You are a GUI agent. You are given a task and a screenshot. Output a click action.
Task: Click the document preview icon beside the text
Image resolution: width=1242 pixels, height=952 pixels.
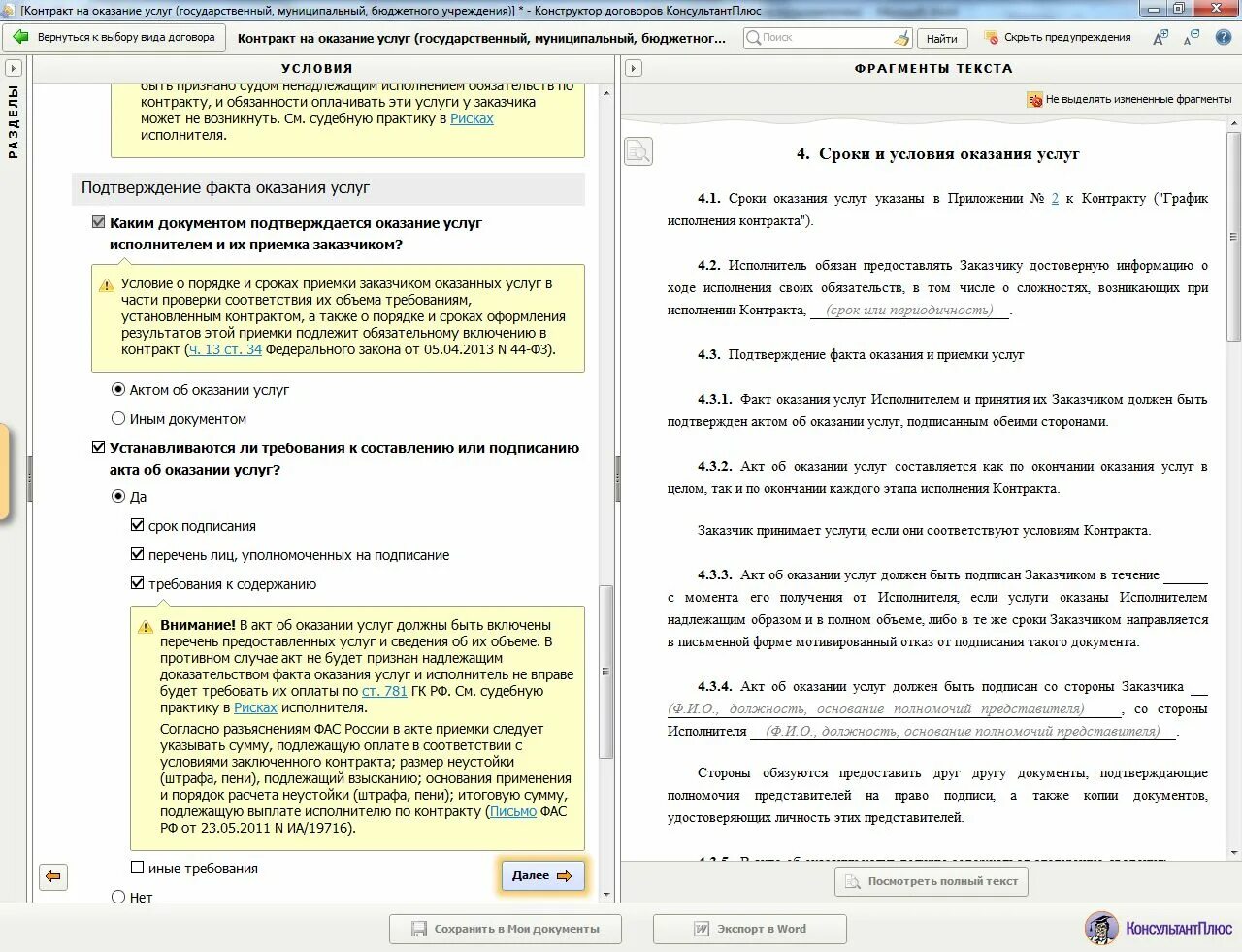[x=637, y=151]
